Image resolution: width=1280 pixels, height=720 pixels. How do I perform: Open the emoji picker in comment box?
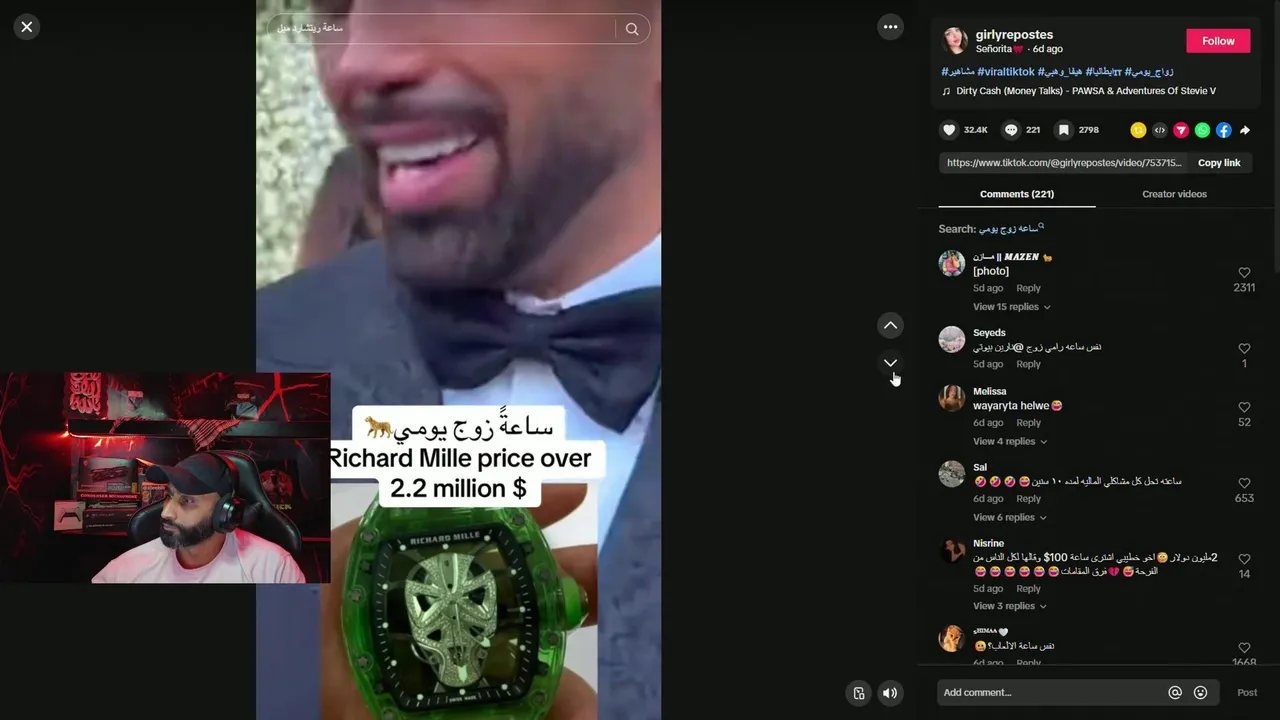[x=1200, y=692]
